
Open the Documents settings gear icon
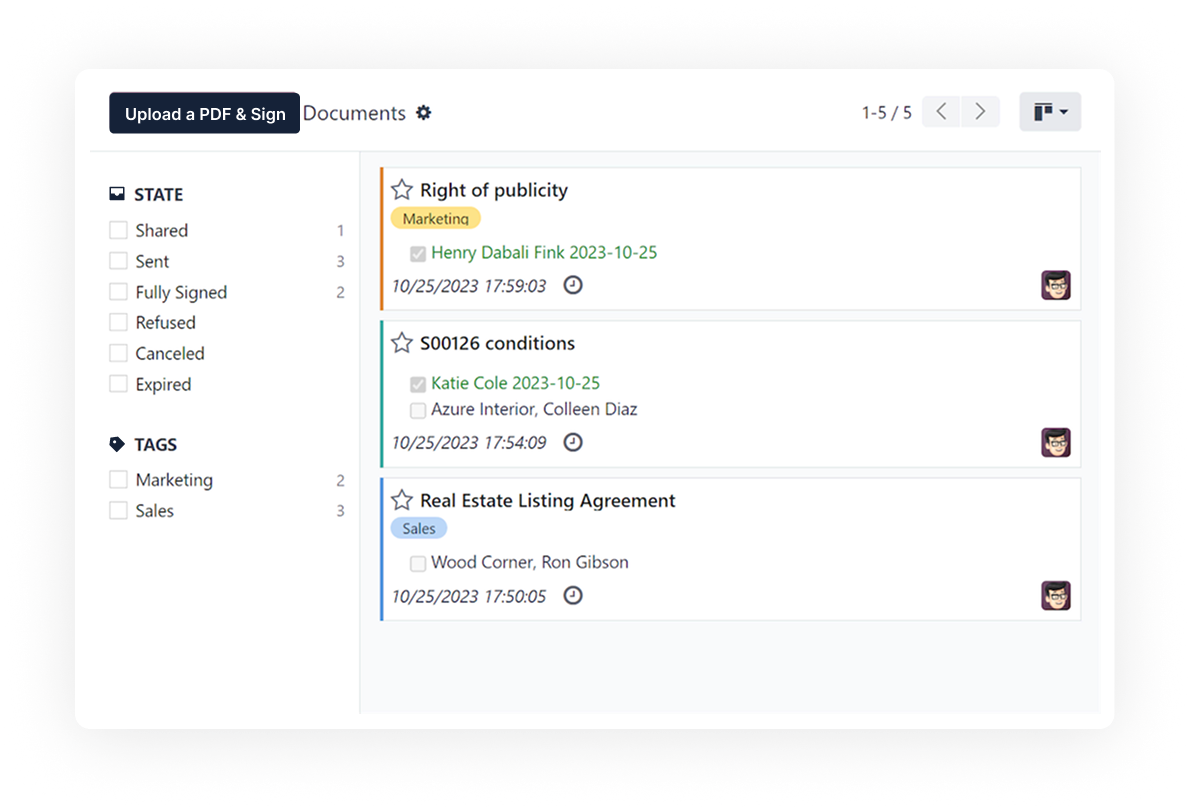[x=423, y=113]
